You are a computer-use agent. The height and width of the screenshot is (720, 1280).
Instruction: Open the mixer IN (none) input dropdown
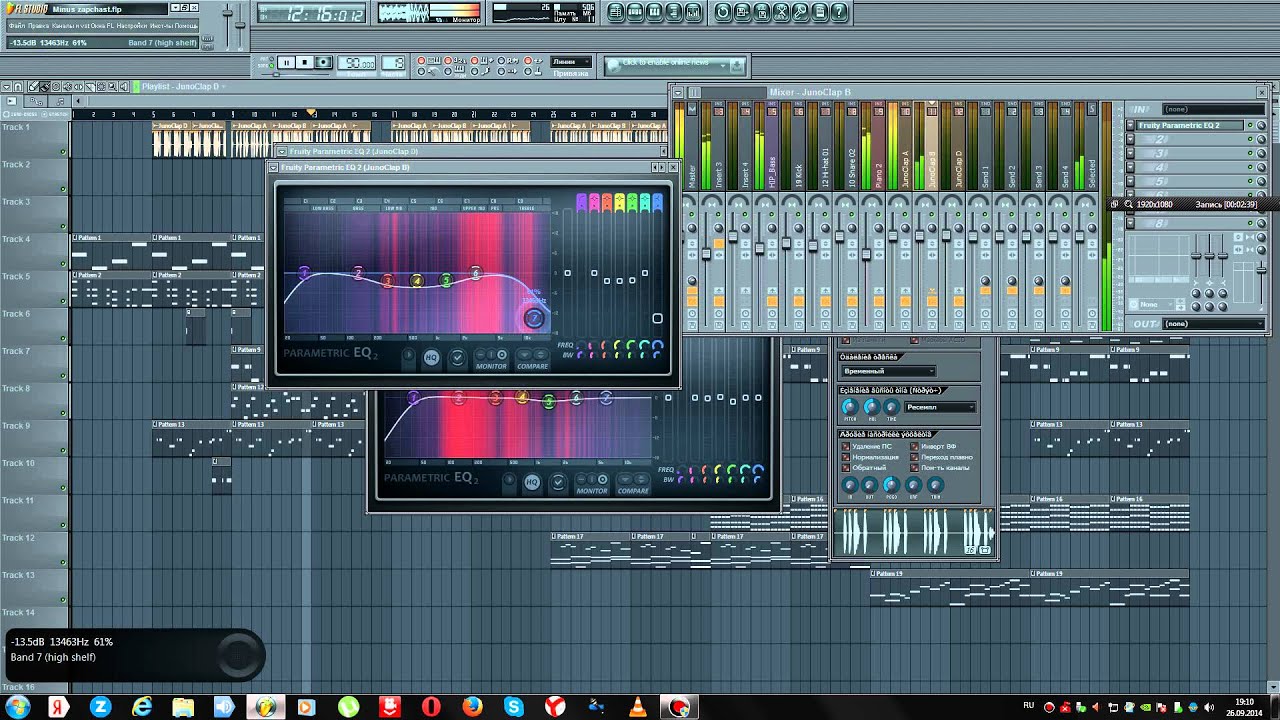(1213, 109)
